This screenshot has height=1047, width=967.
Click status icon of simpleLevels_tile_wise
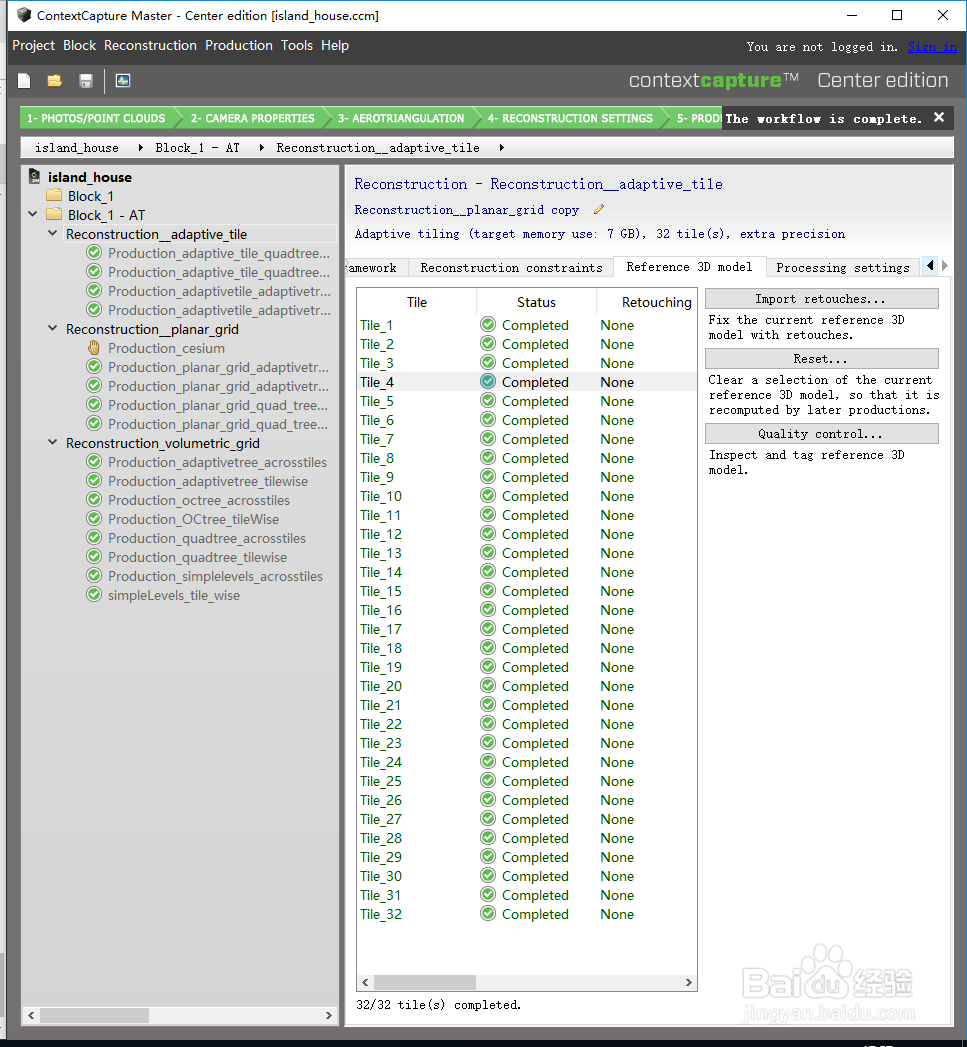[94, 594]
